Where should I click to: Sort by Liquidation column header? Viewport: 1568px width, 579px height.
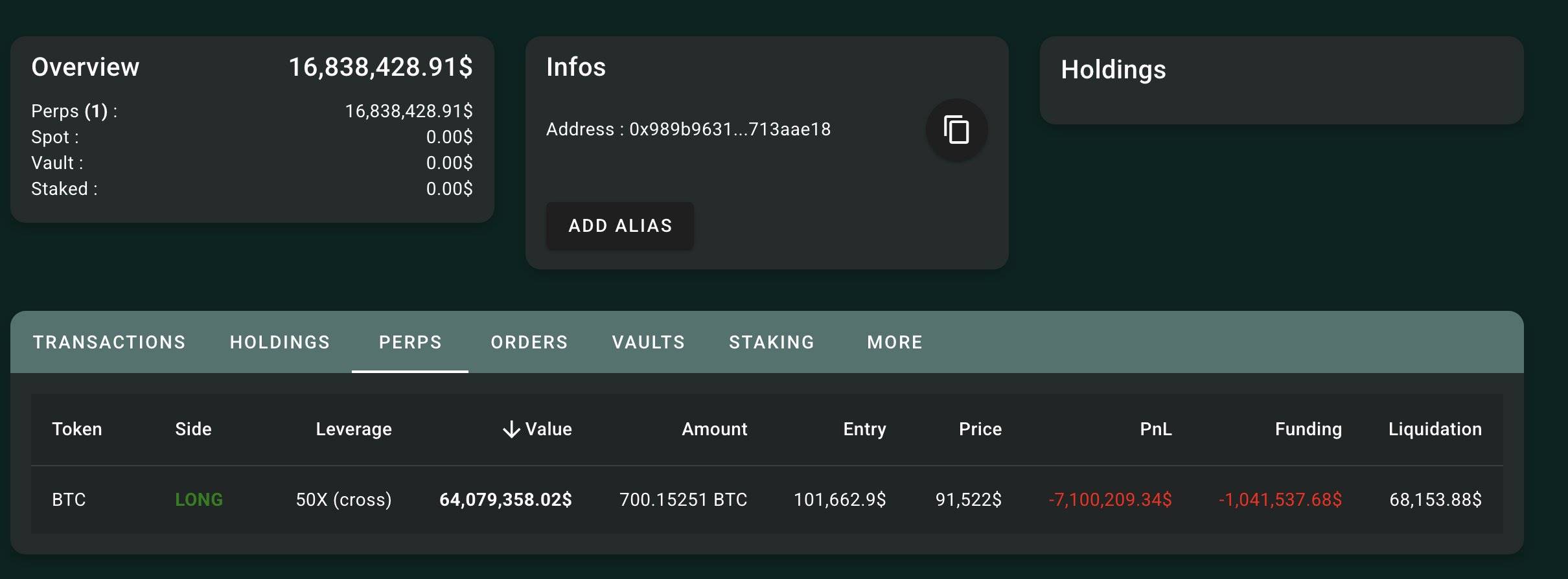point(1435,429)
